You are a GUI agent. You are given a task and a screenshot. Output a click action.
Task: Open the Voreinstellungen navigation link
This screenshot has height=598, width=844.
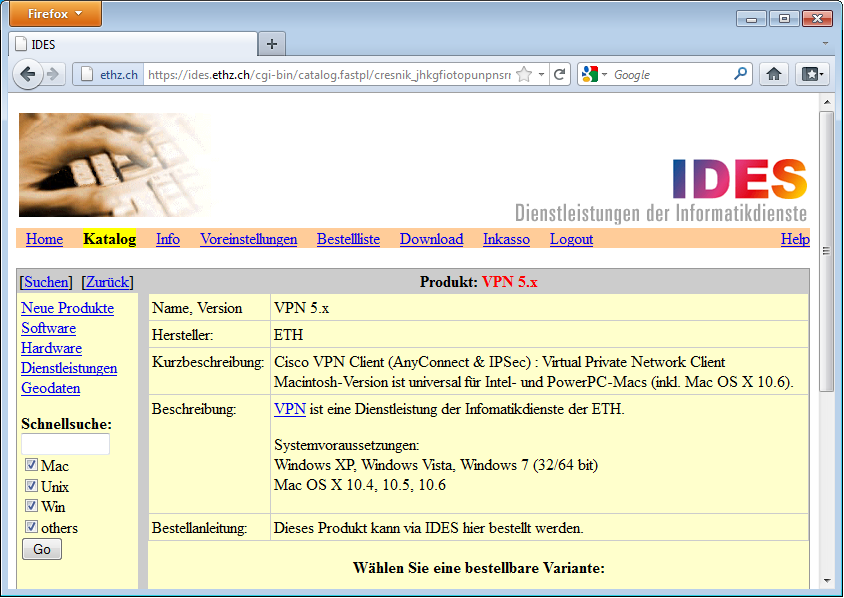tap(249, 239)
